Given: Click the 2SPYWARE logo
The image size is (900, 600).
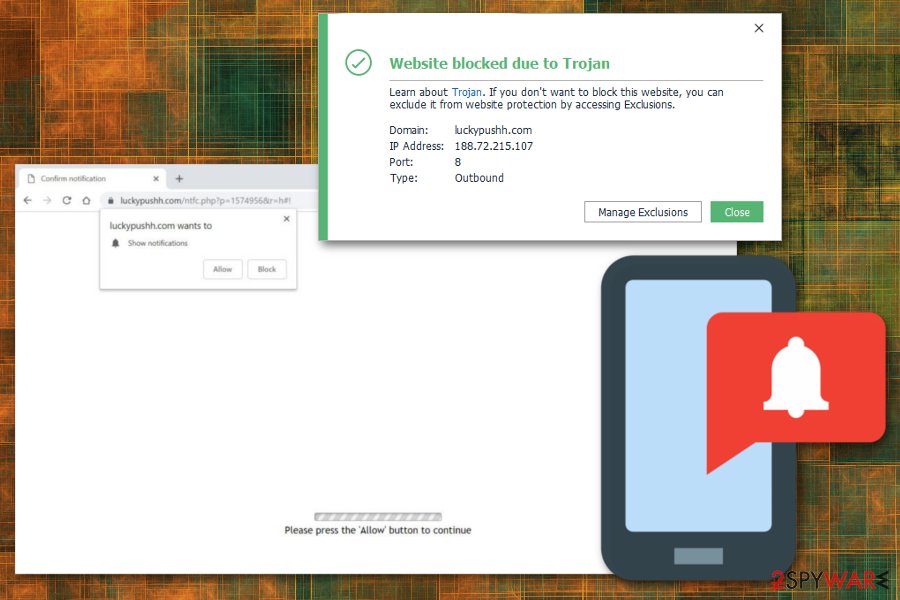Looking at the screenshot, I should coord(824,580).
